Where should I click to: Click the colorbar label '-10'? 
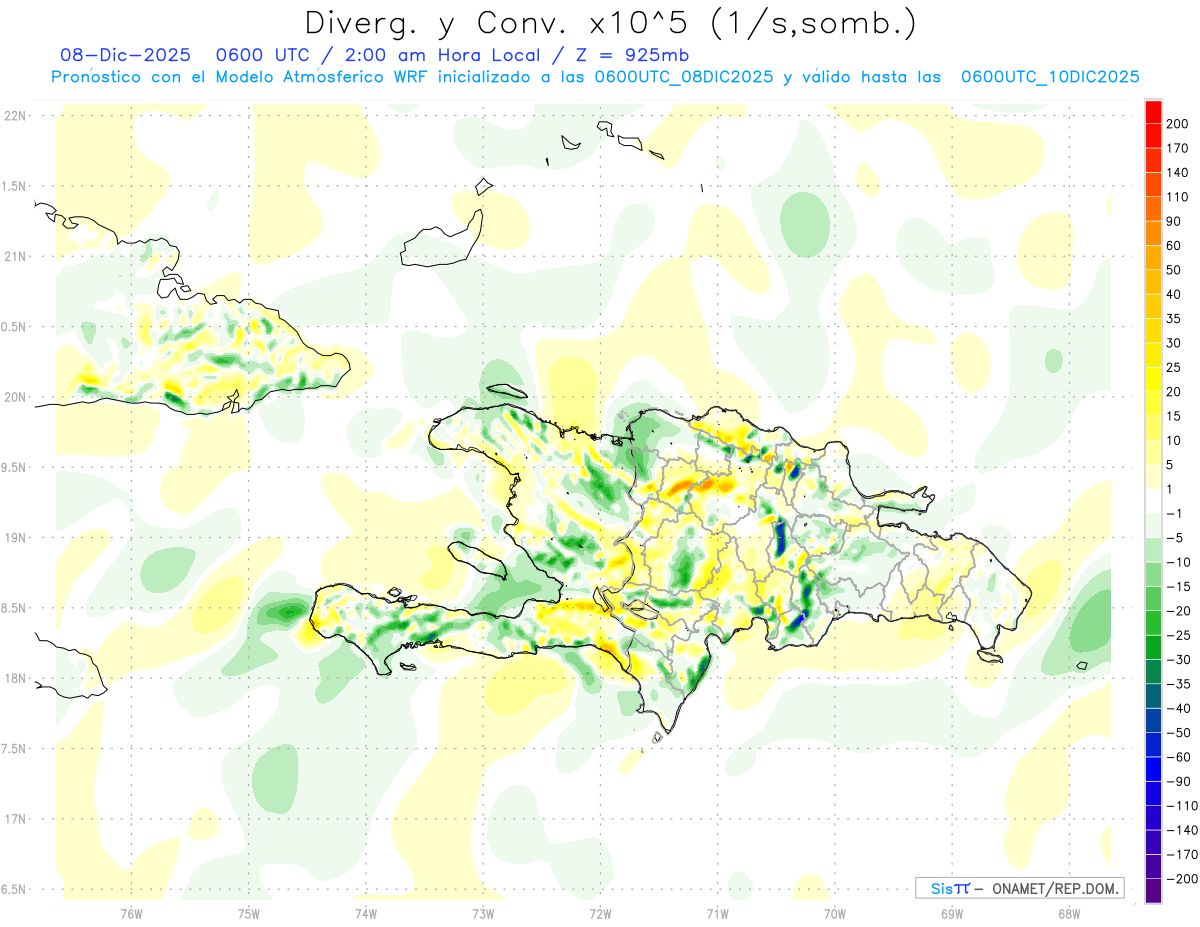[1178, 562]
